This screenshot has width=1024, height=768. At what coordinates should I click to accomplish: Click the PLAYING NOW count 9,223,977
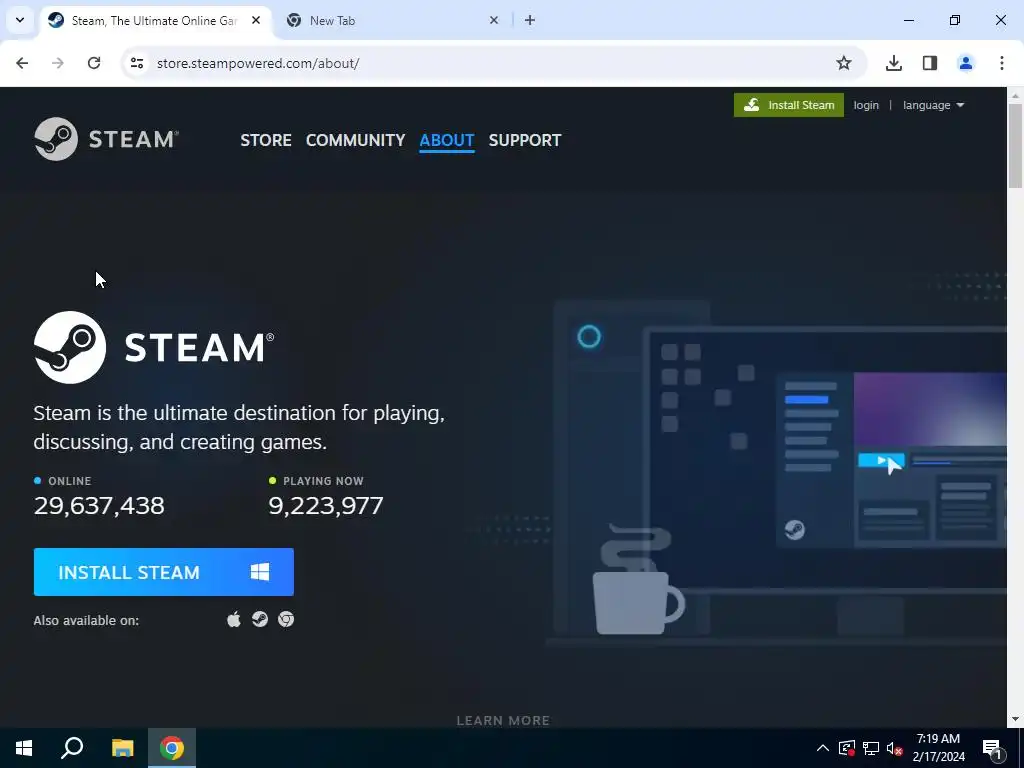point(326,506)
